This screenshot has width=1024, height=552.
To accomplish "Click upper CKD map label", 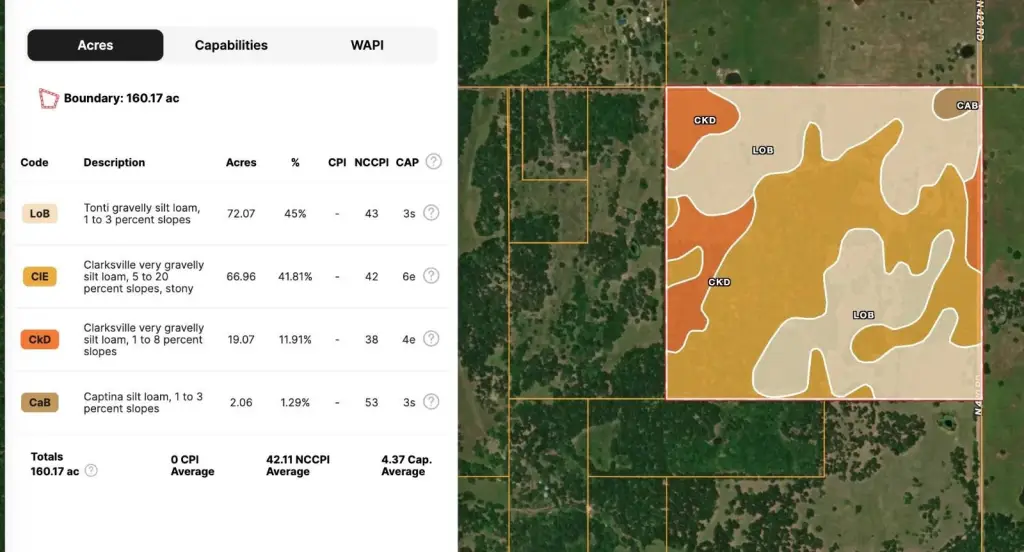I will click(x=705, y=120).
